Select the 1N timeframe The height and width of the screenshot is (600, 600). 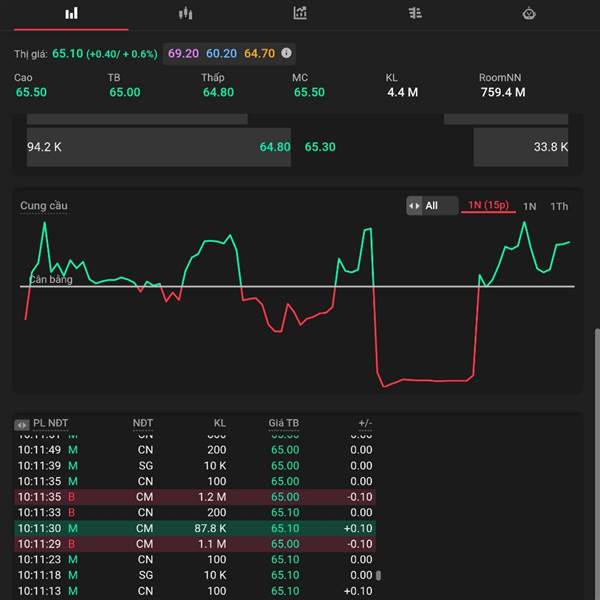(529, 207)
